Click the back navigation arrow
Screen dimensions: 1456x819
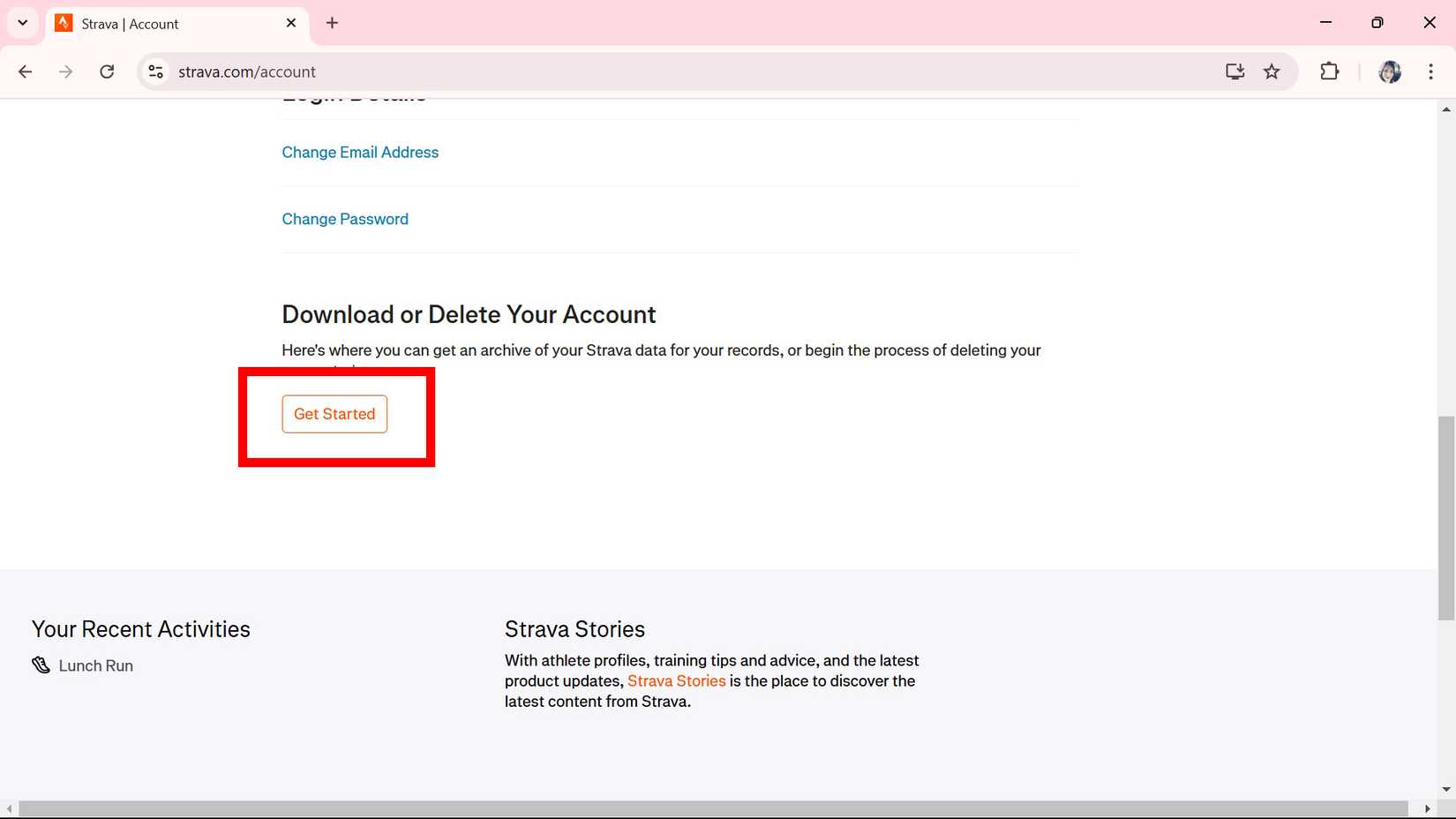[25, 71]
